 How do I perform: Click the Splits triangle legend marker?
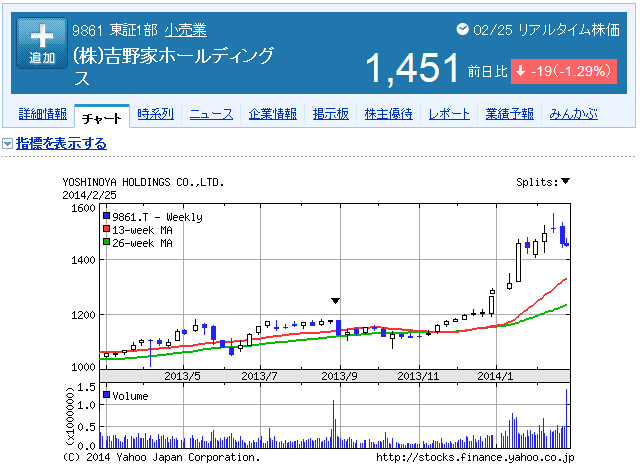(565, 181)
